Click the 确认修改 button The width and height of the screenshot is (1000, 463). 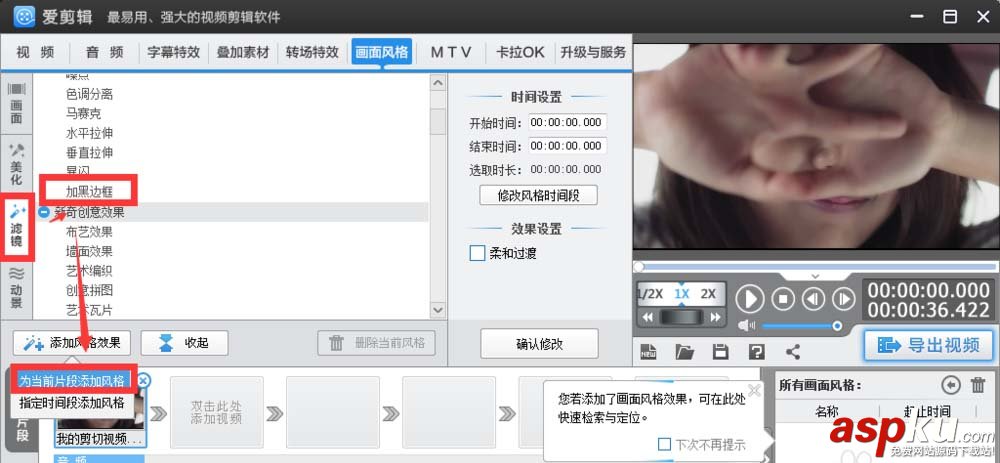[x=540, y=344]
